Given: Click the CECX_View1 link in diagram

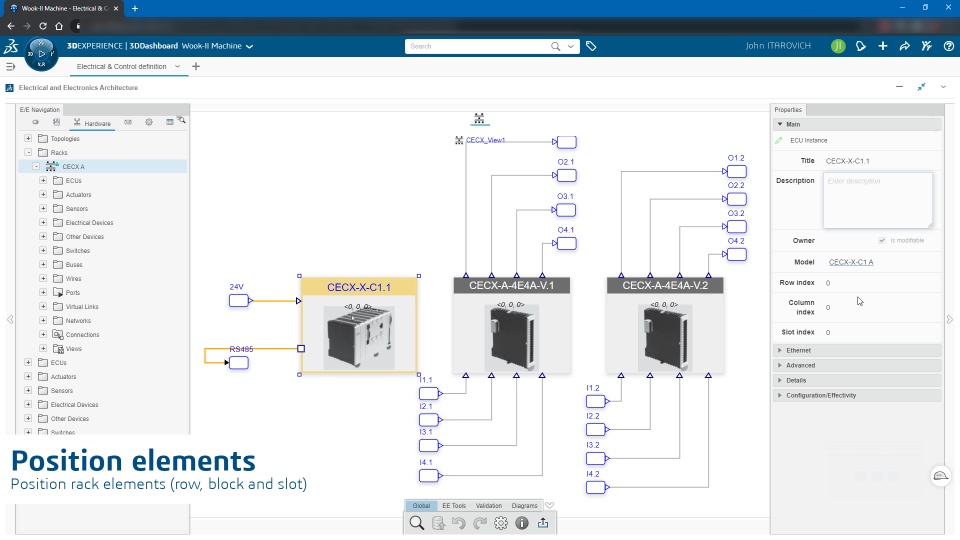Looking at the screenshot, I should point(486,140).
